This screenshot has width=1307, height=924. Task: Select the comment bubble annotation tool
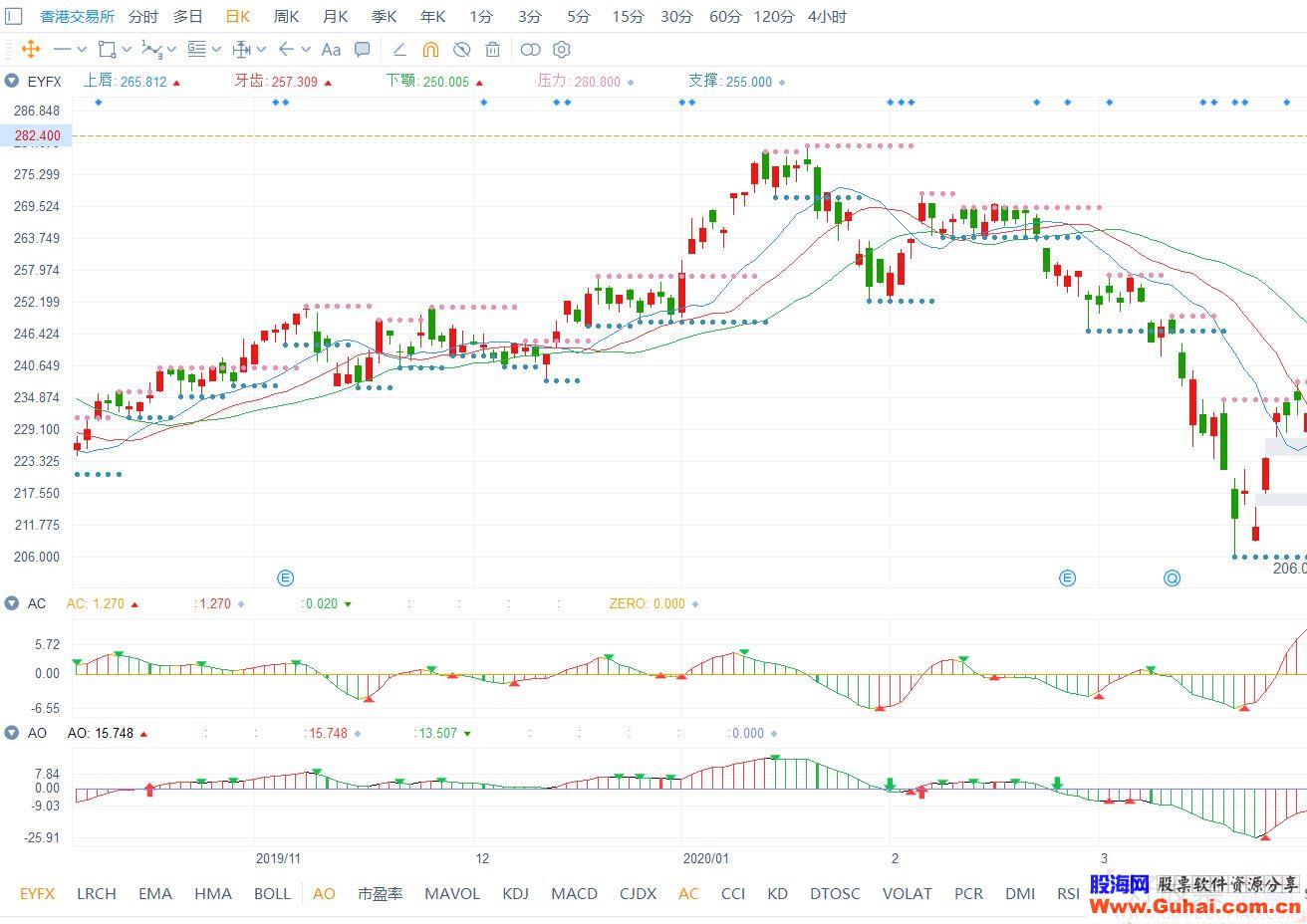pyautogui.click(x=363, y=49)
